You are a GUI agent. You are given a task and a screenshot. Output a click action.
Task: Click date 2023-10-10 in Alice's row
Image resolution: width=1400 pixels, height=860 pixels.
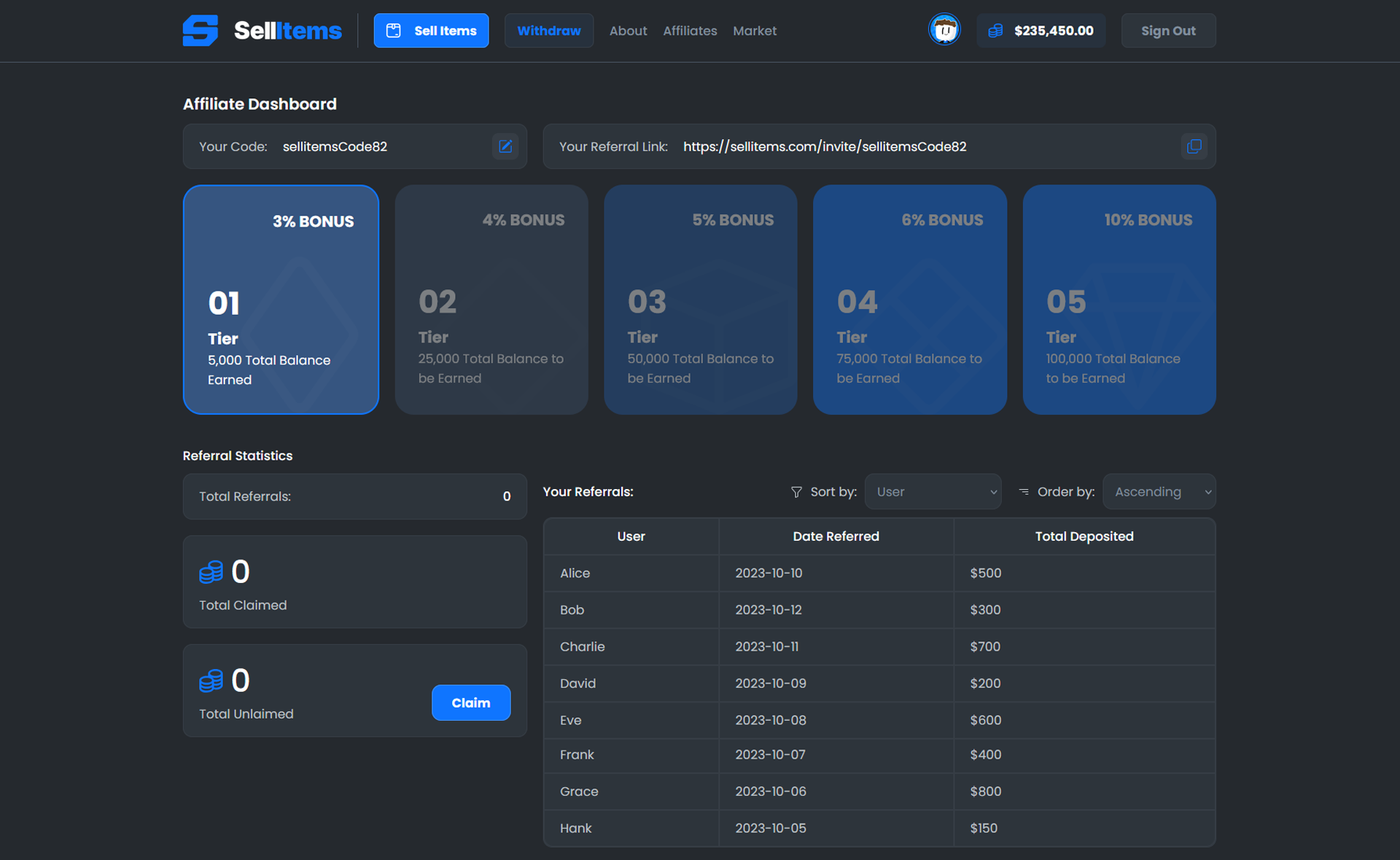[x=769, y=573]
